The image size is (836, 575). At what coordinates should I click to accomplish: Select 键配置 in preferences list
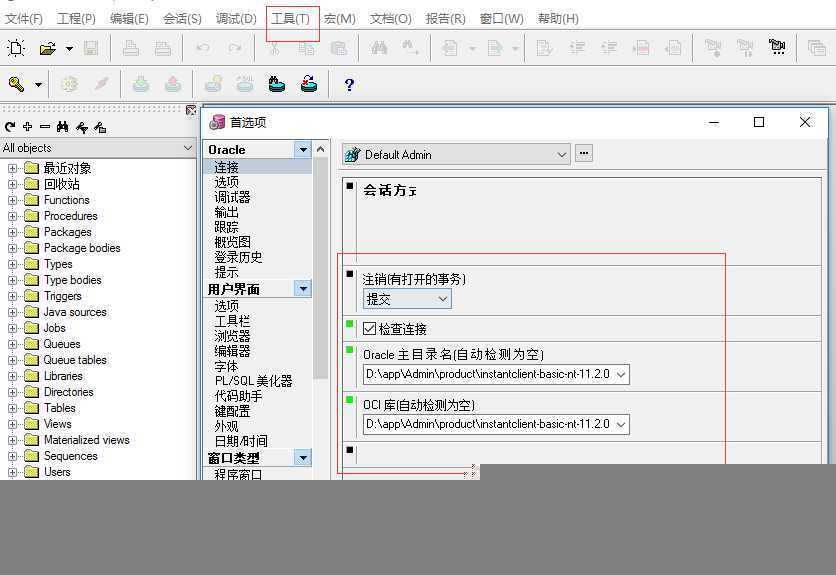pyautogui.click(x=232, y=411)
